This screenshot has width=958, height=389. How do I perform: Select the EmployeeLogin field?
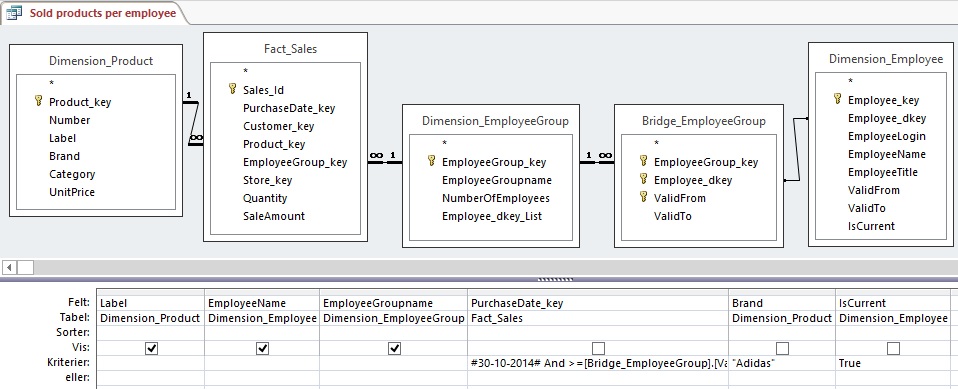tap(887, 136)
